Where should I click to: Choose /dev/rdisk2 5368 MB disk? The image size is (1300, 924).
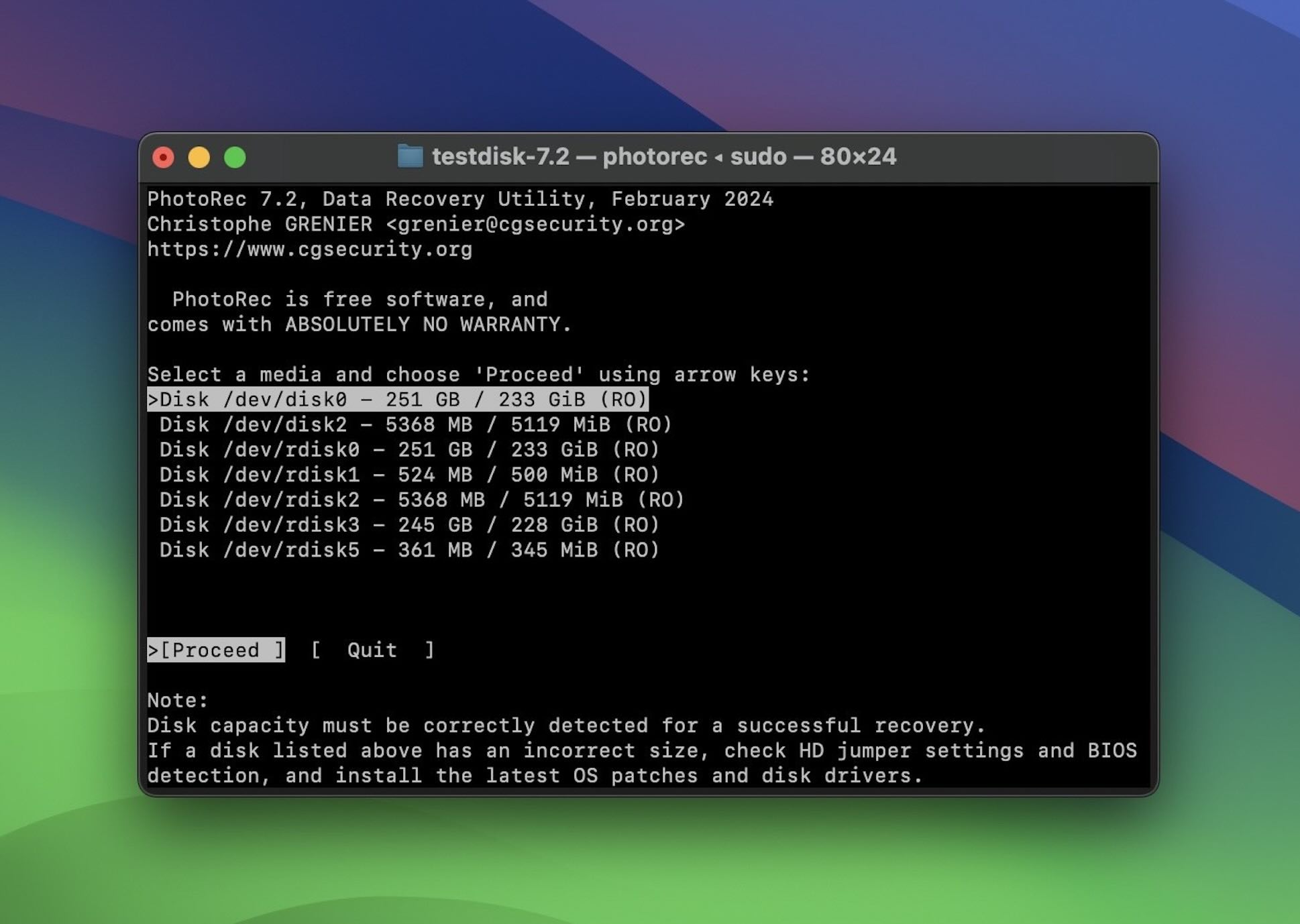[421, 500]
